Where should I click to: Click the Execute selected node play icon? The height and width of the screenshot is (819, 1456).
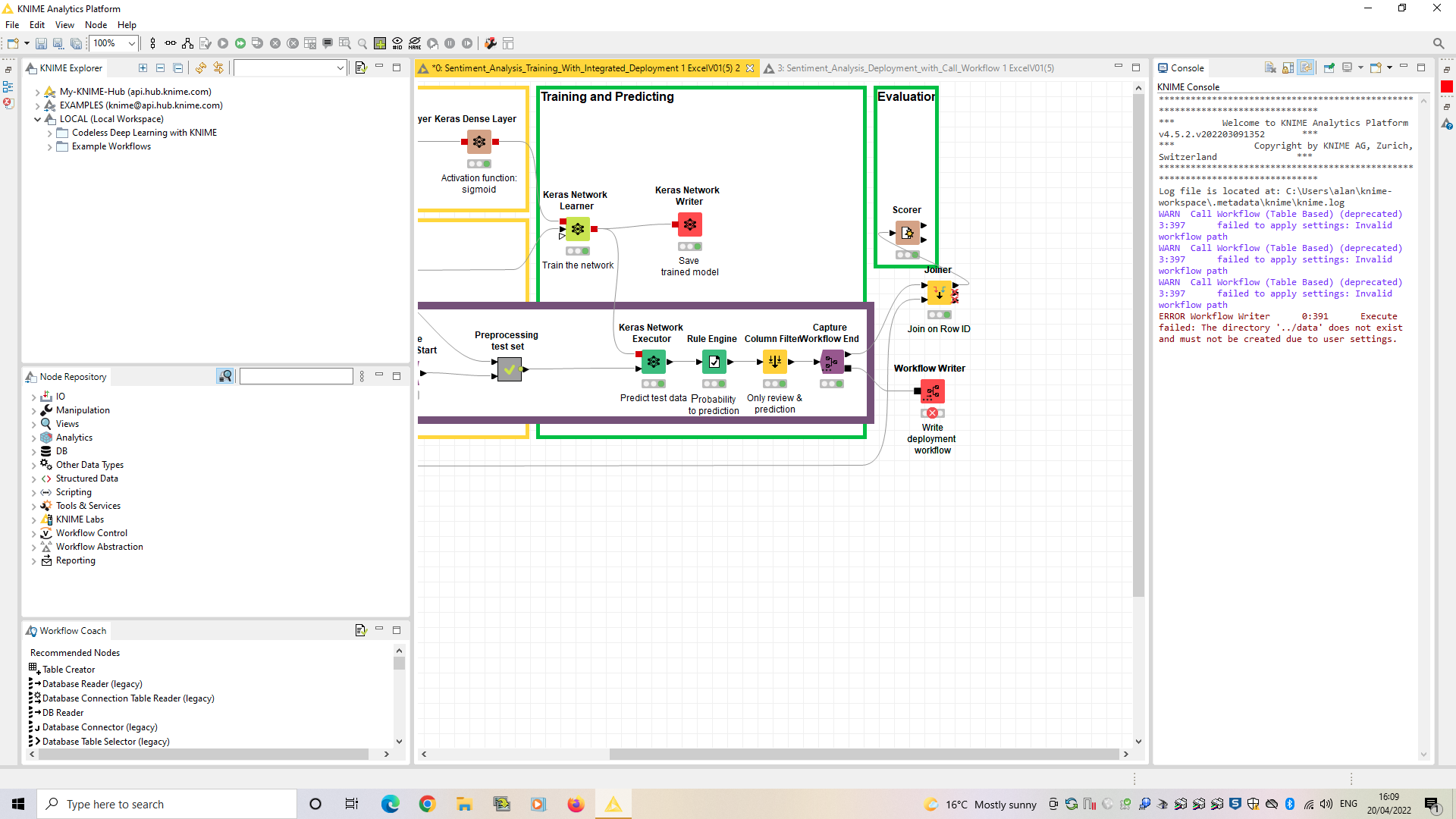tap(223, 44)
